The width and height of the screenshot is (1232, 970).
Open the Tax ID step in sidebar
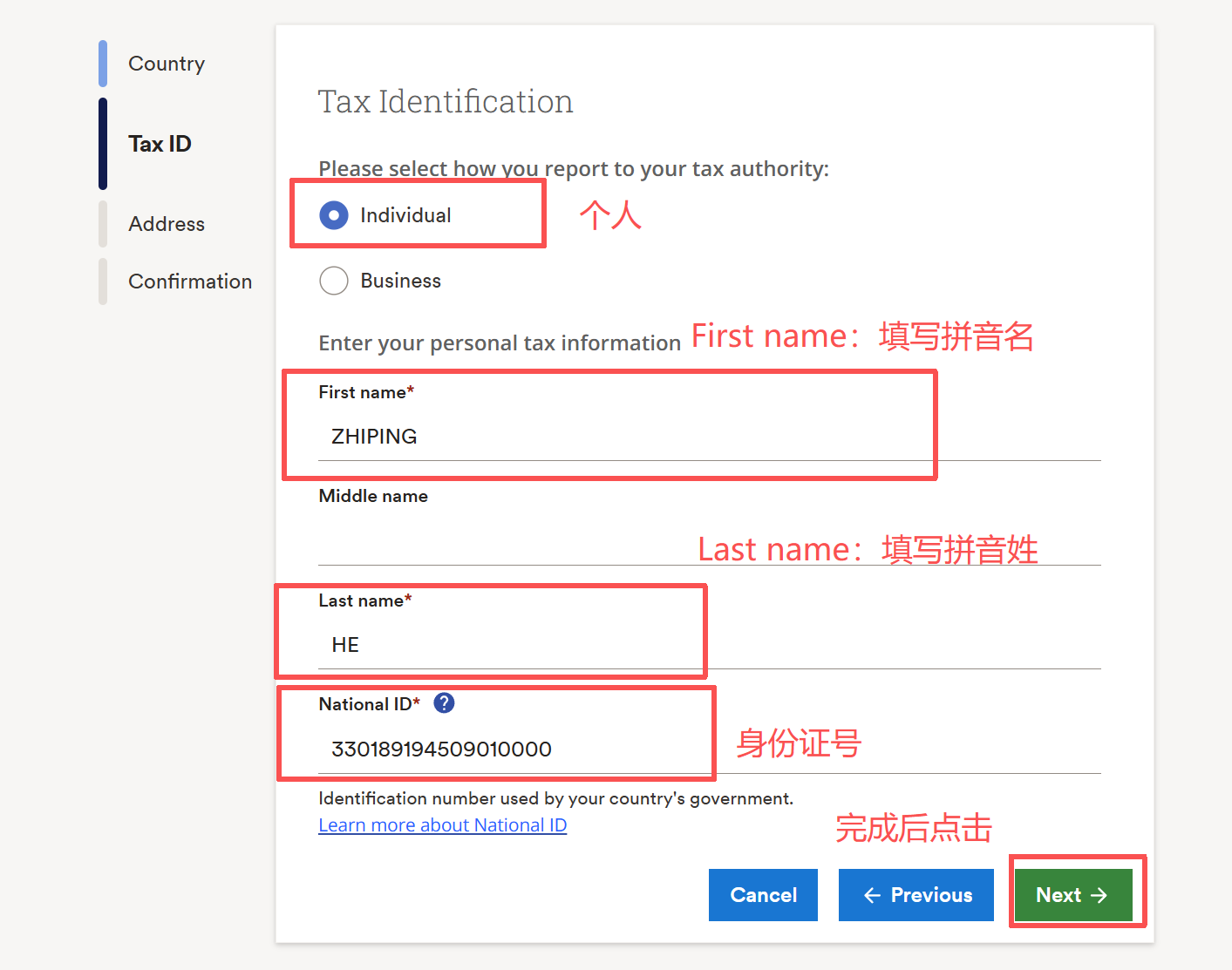[x=160, y=144]
